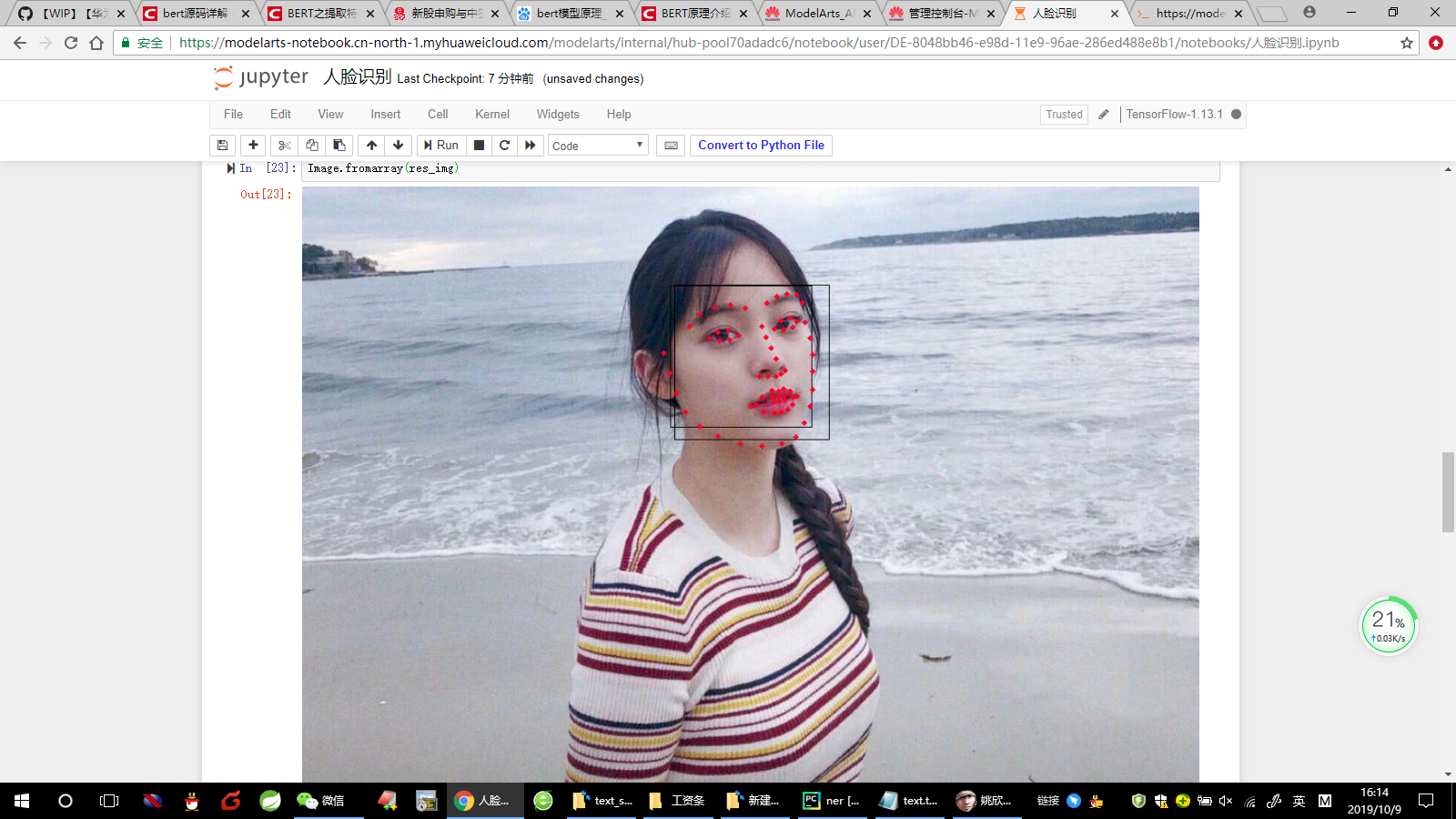The height and width of the screenshot is (819, 1456).
Task: Copy selected cells icon
Action: [x=312, y=146]
